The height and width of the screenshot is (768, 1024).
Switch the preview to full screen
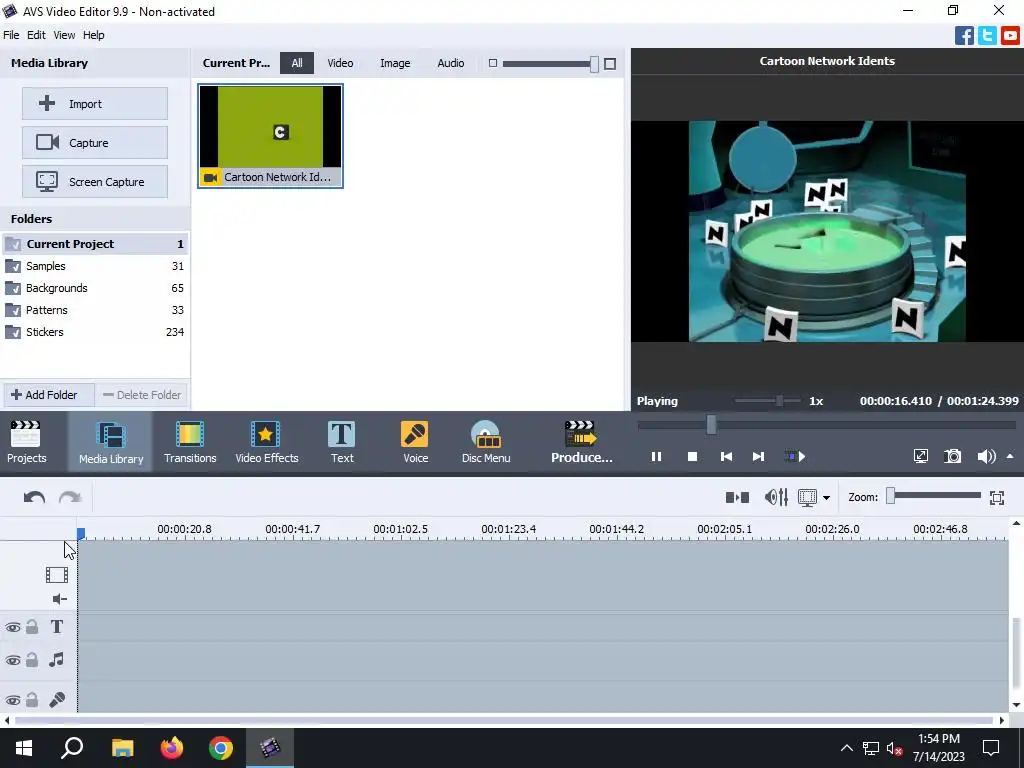(921, 456)
